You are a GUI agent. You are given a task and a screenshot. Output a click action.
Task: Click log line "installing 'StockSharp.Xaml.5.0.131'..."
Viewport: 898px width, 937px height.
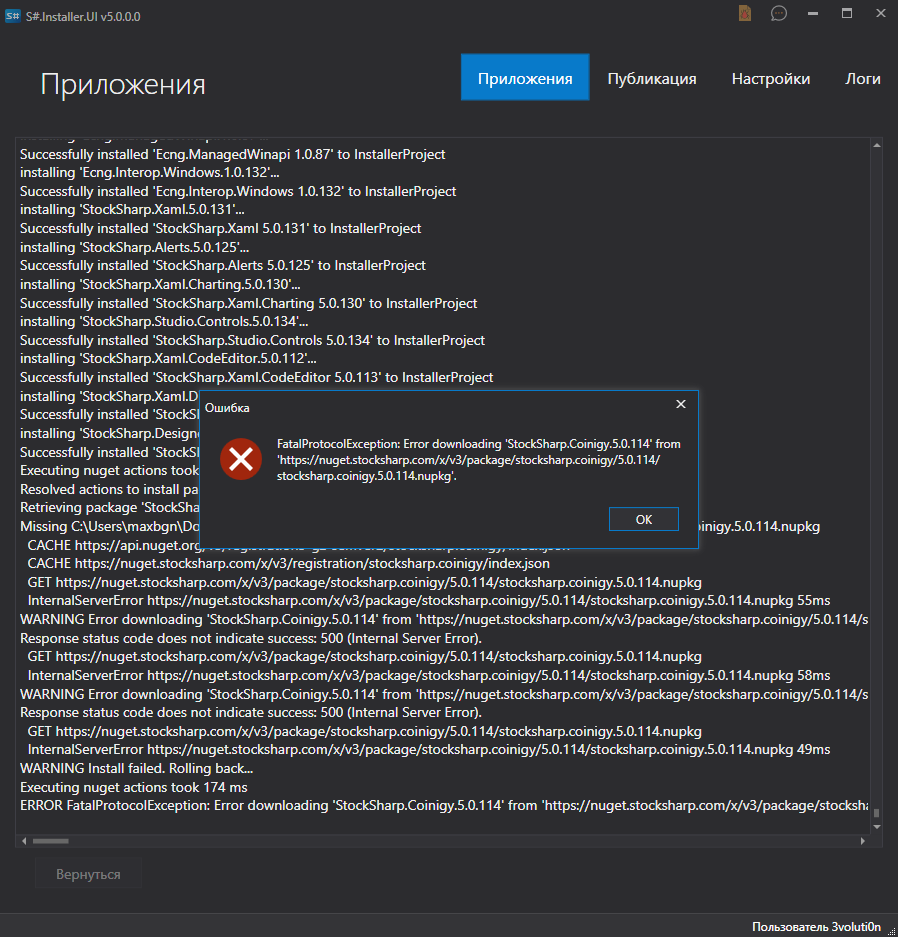click(x=132, y=210)
